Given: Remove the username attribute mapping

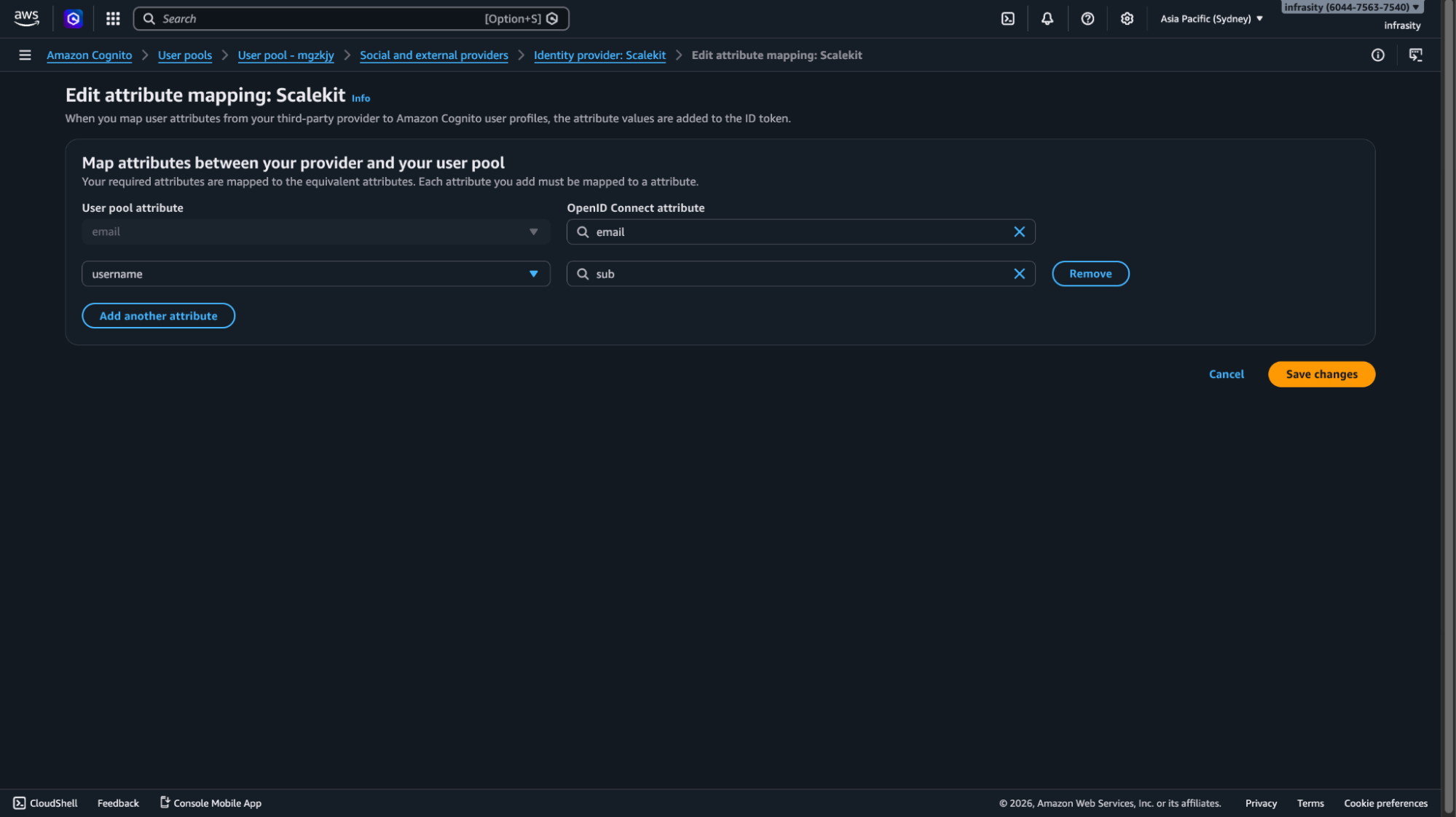Looking at the screenshot, I should (1090, 274).
